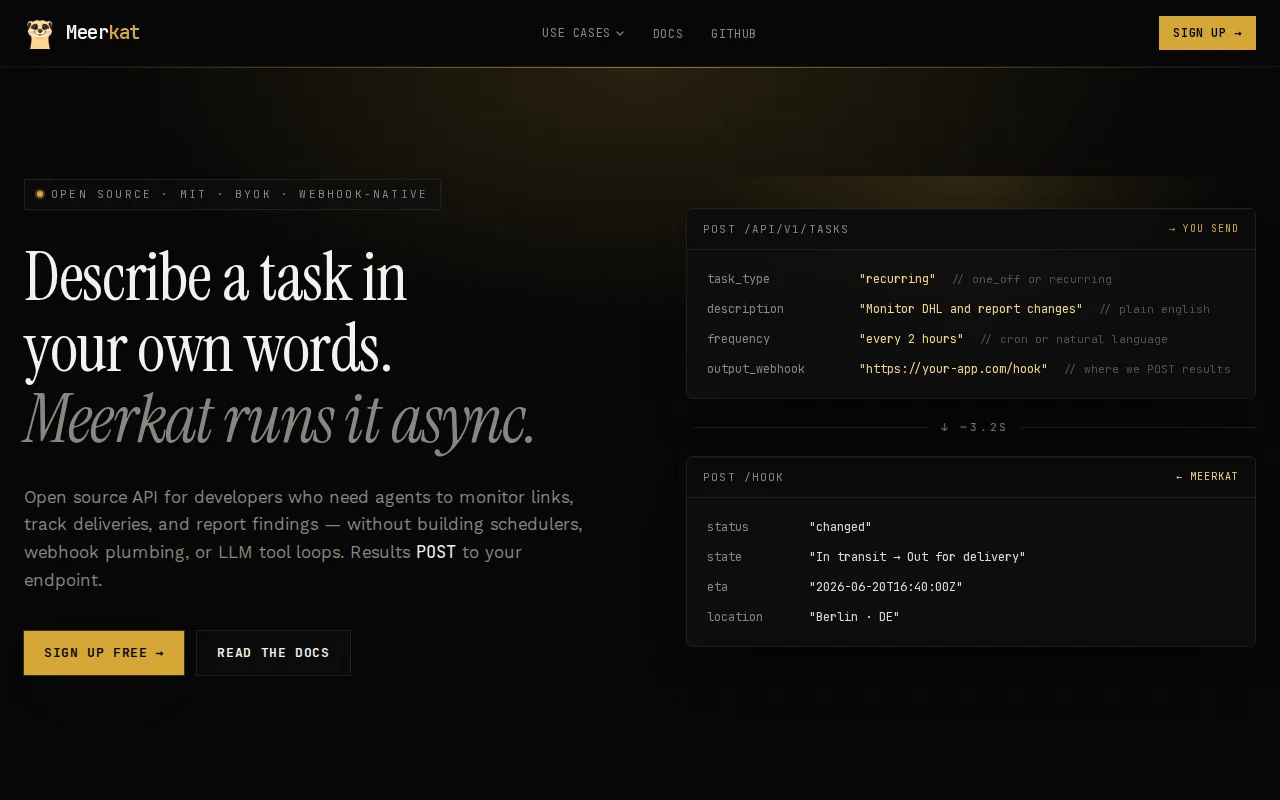Viewport: 1280px width, 800px height.
Task: Click the eta timestamp value
Action: click(x=886, y=587)
